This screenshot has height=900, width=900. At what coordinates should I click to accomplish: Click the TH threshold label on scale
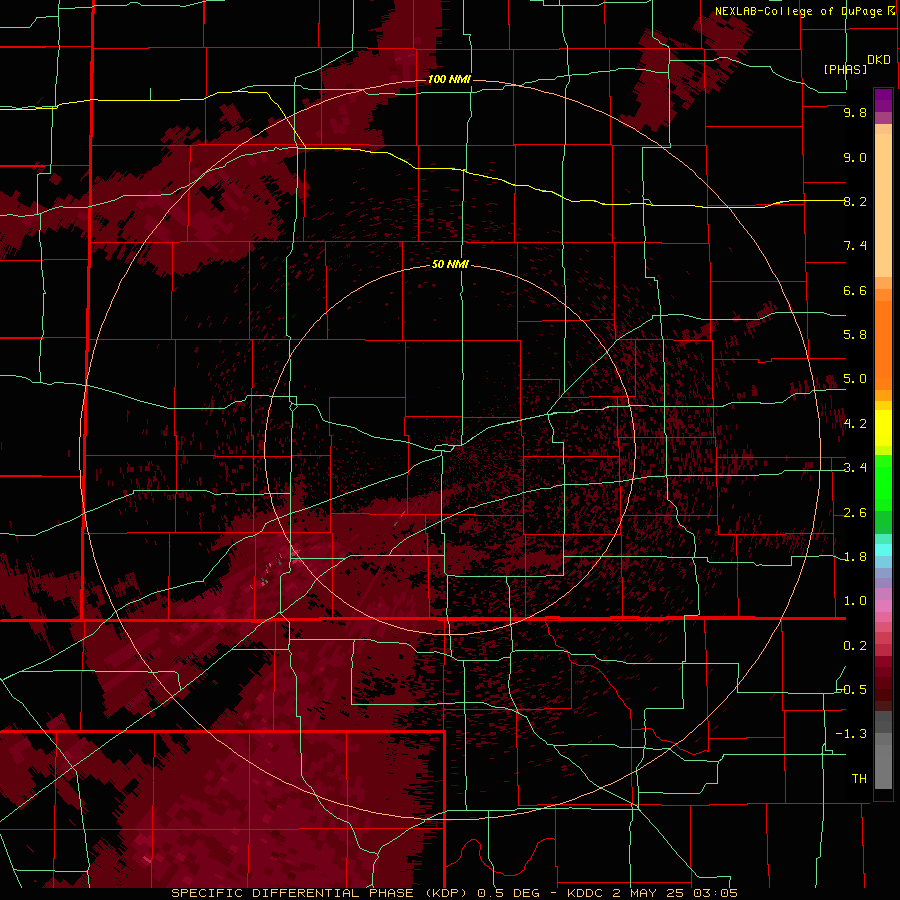tap(859, 779)
